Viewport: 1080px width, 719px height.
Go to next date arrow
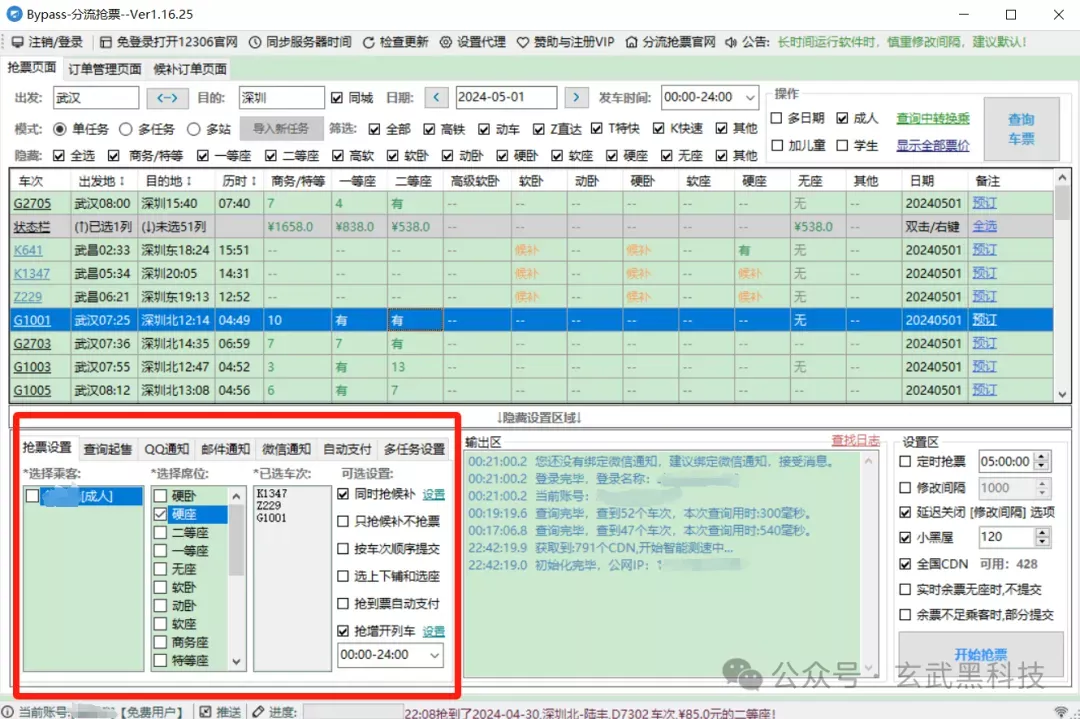coord(577,97)
